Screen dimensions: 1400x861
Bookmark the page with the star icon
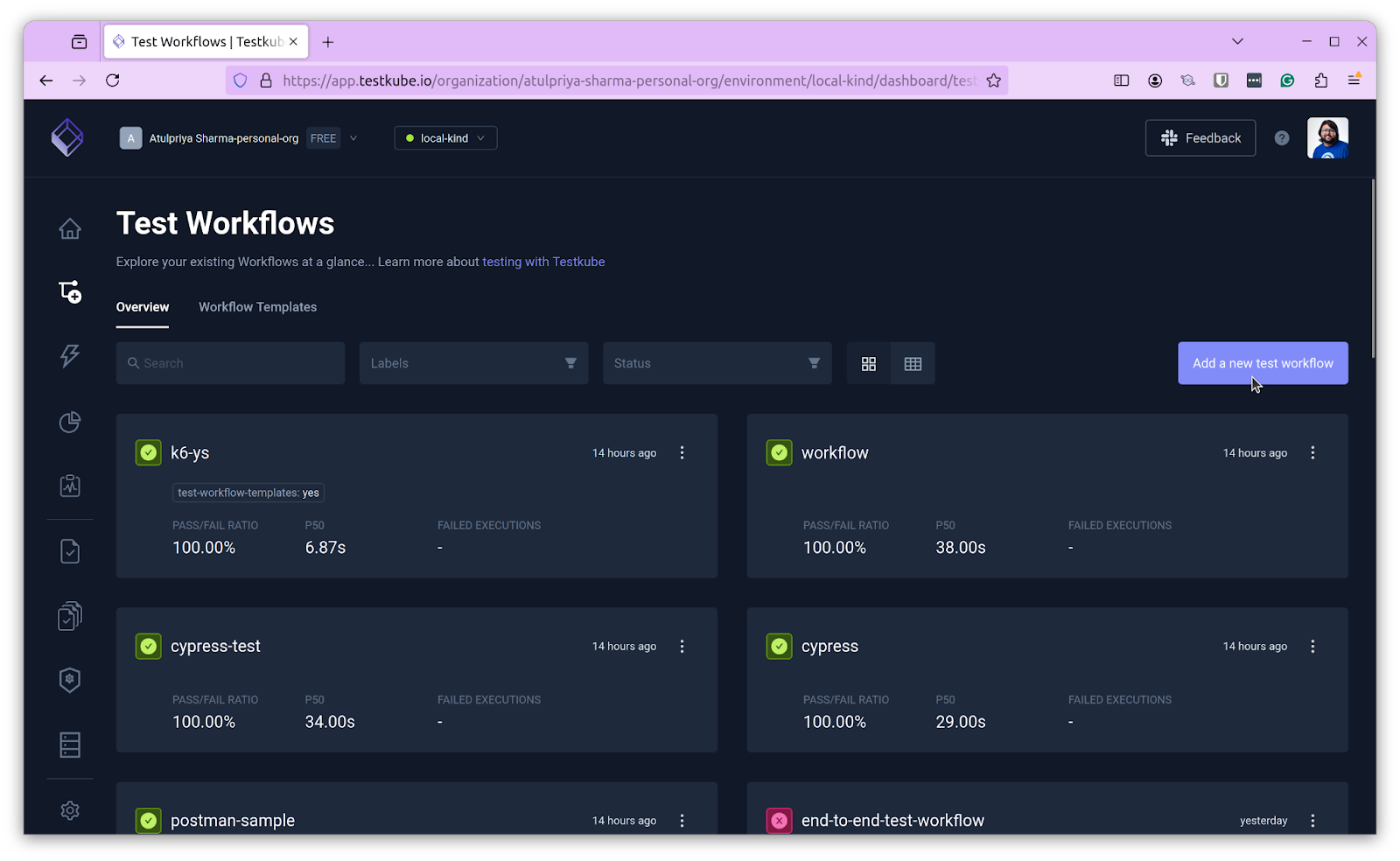(x=993, y=80)
